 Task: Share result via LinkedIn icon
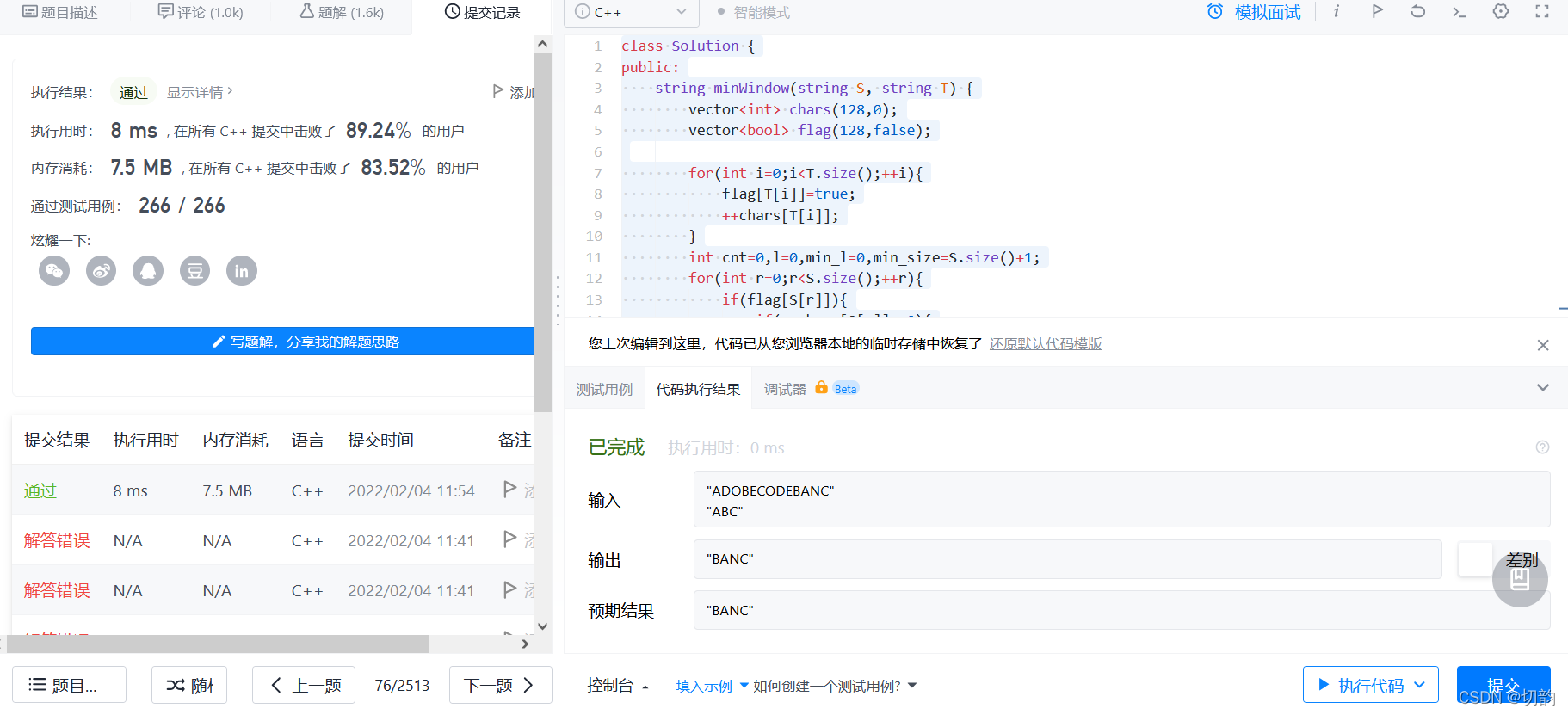pos(242,271)
